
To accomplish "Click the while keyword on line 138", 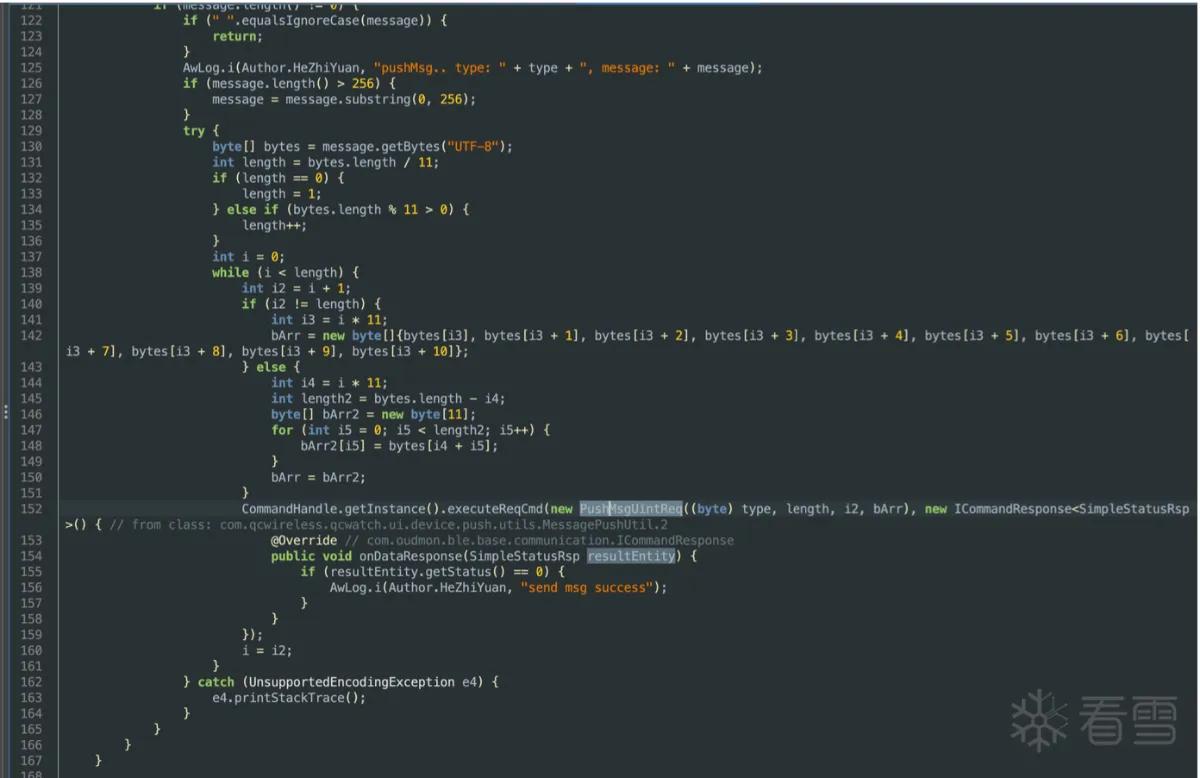I will tap(230, 272).
